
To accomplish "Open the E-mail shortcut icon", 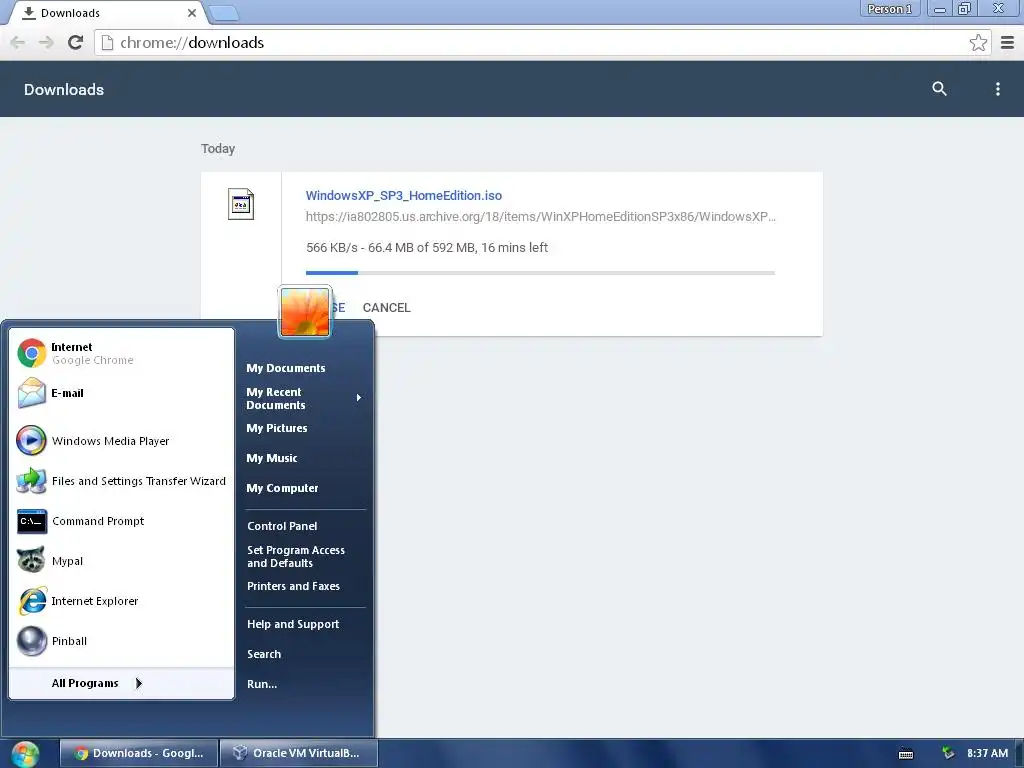I will 31,393.
